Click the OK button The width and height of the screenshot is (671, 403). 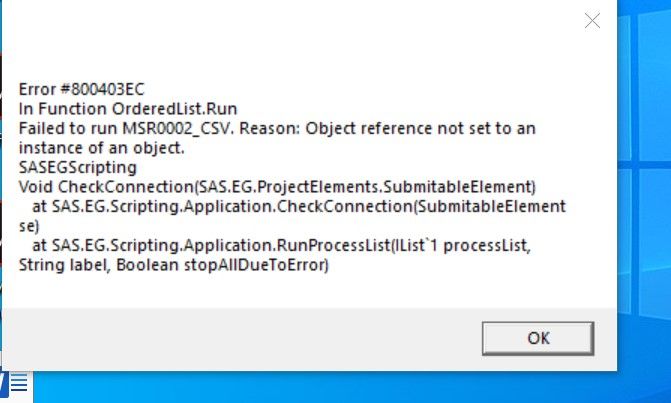537,338
